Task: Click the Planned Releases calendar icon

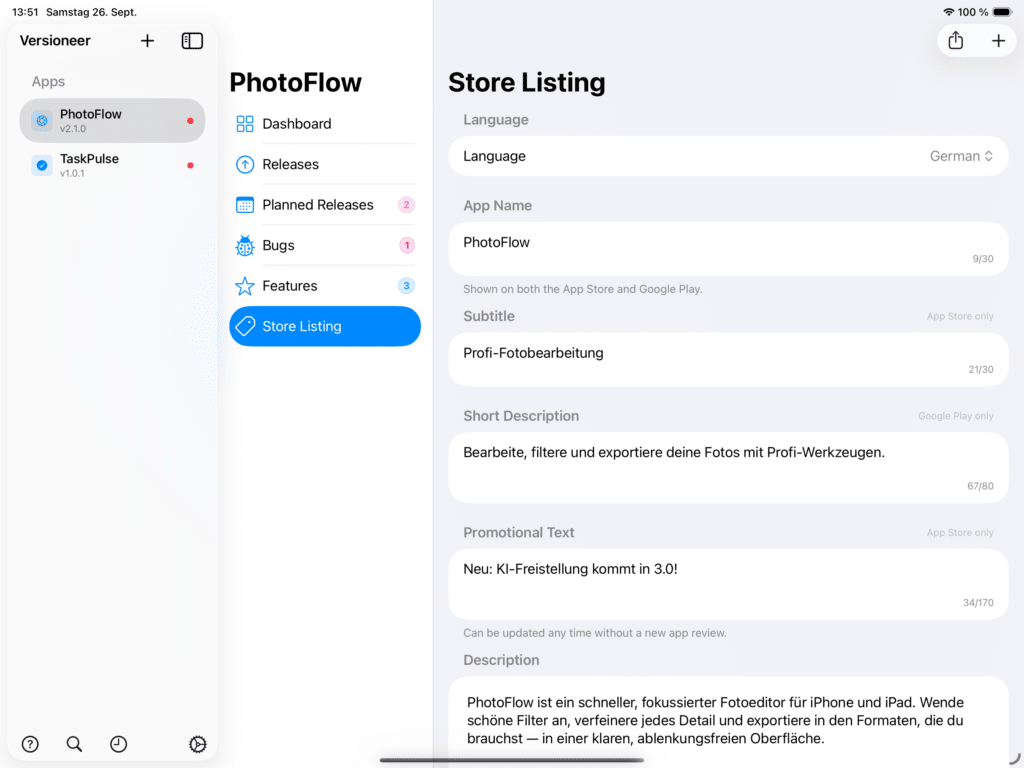Action: click(245, 205)
